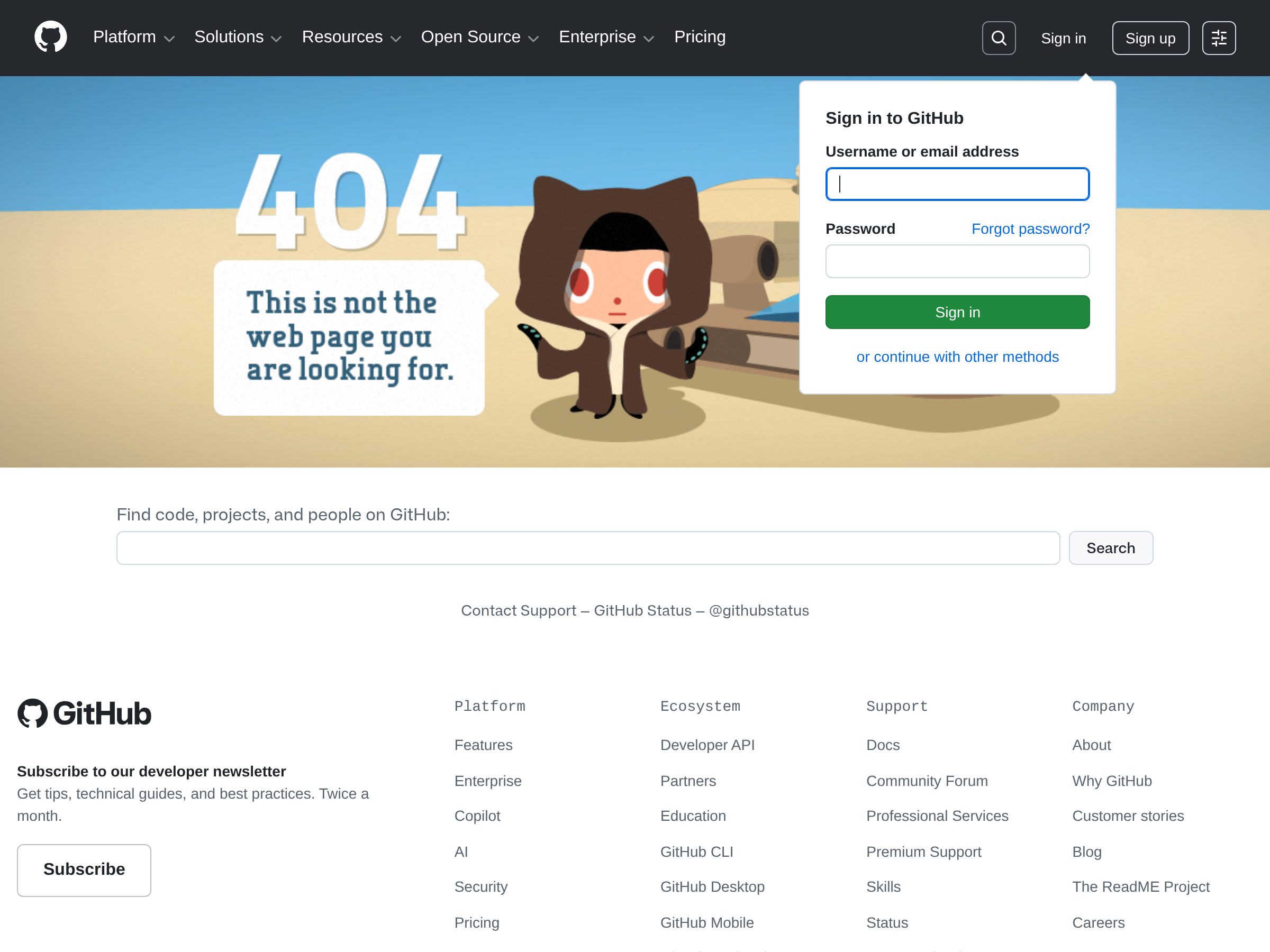This screenshot has width=1270, height=952.
Task: Open the appearance settings sliders icon
Action: 1218,38
